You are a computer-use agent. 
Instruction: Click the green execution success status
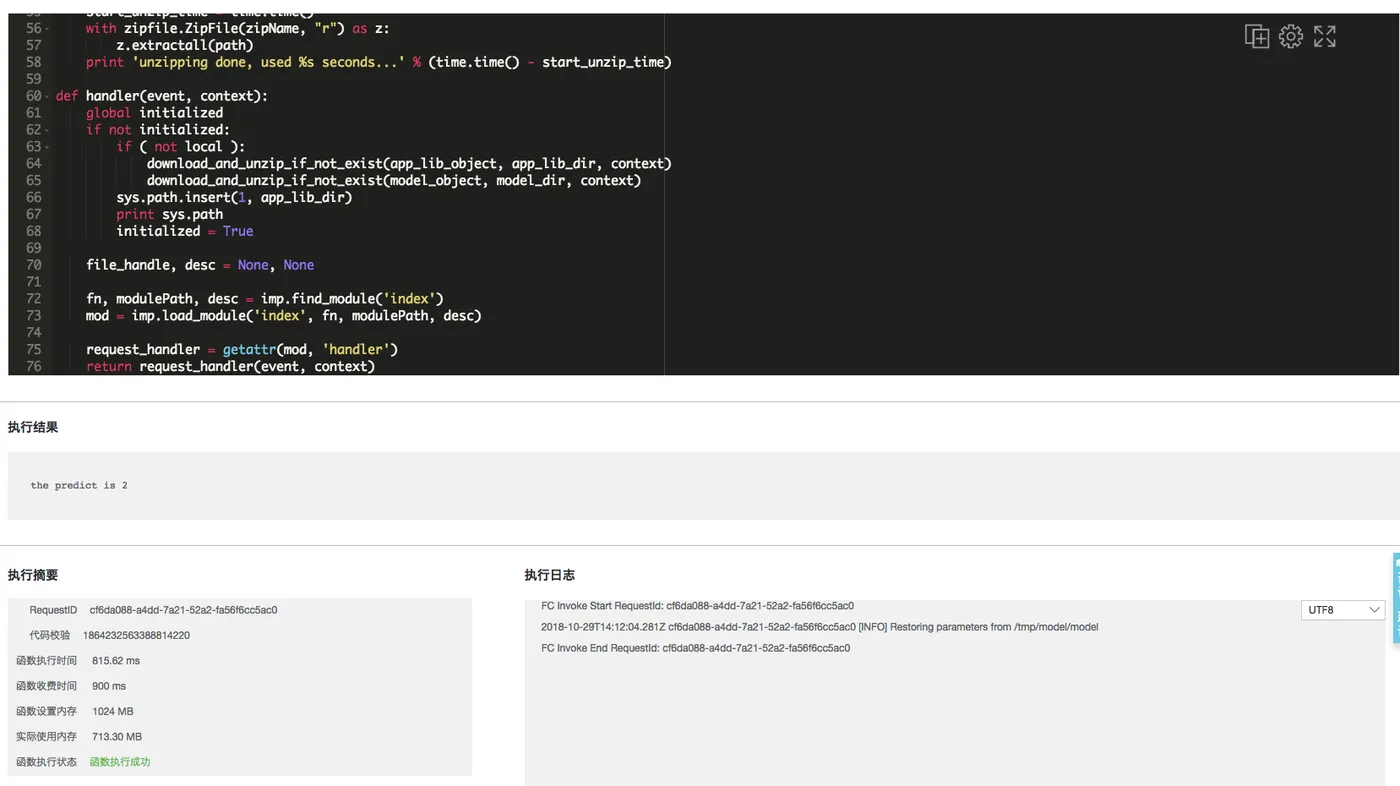click(x=120, y=762)
